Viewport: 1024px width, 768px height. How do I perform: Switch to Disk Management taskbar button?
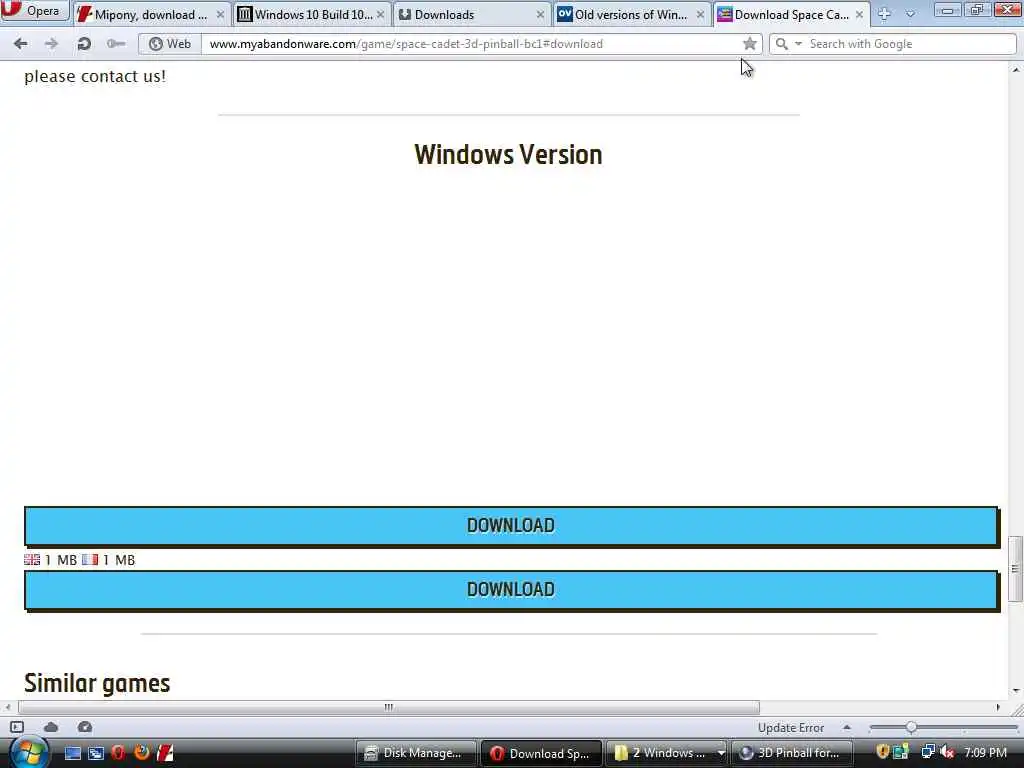pos(415,753)
